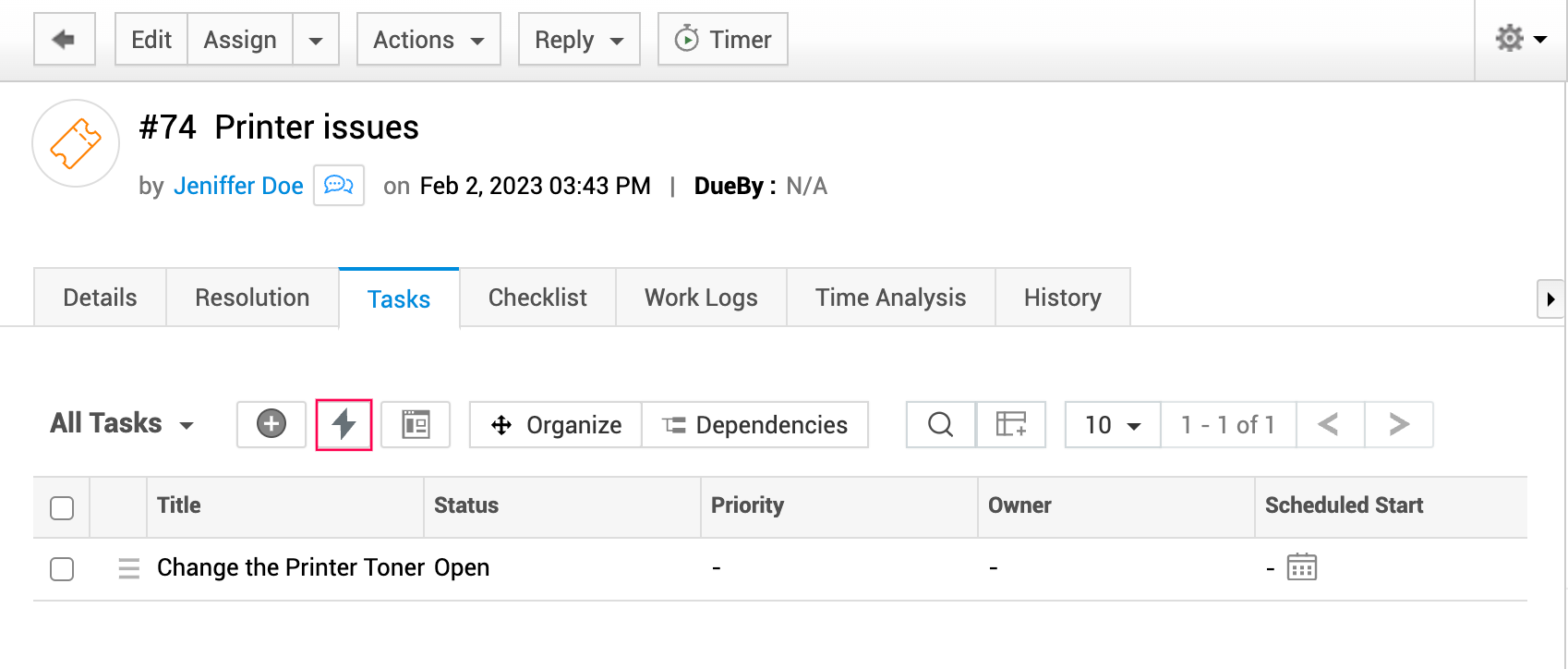
Task: Click the orange ticket icon
Action: pyautogui.click(x=76, y=143)
